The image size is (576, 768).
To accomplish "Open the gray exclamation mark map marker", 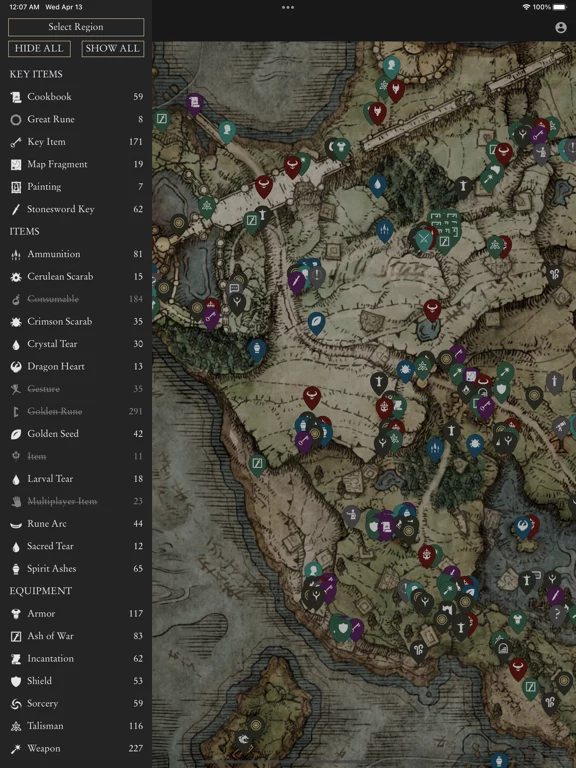I will click(317, 275).
